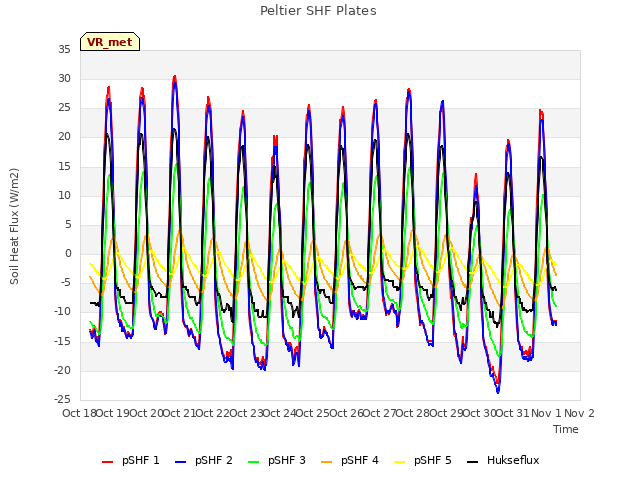Screen dimensions: 640x480
Task: Select the pSHF 1 legend entry
Action: (x=131, y=460)
